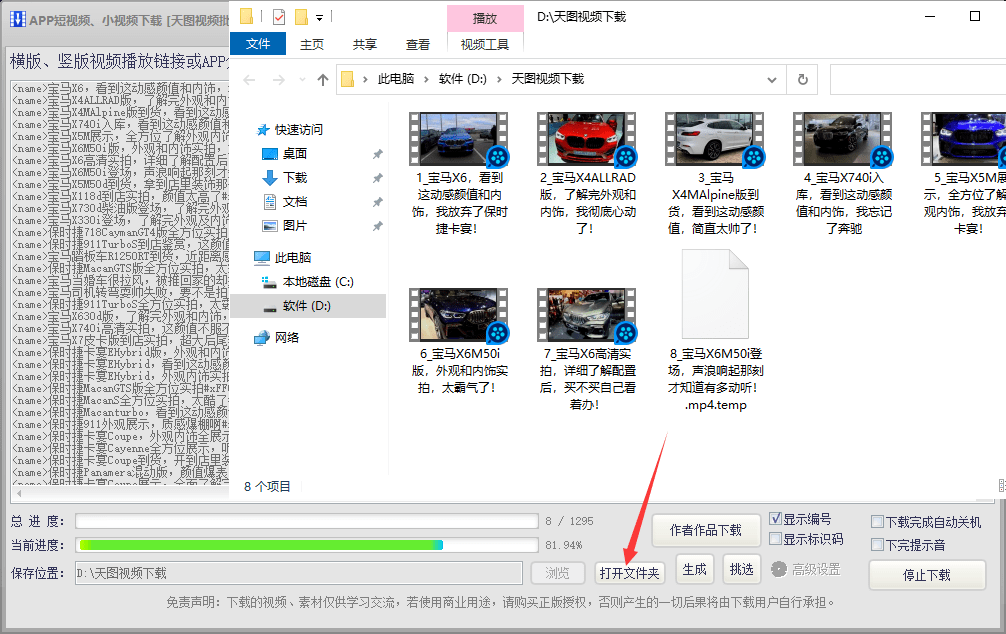Click the up-one-level arrow in Explorer
This screenshot has height=634, width=1006.
point(323,80)
